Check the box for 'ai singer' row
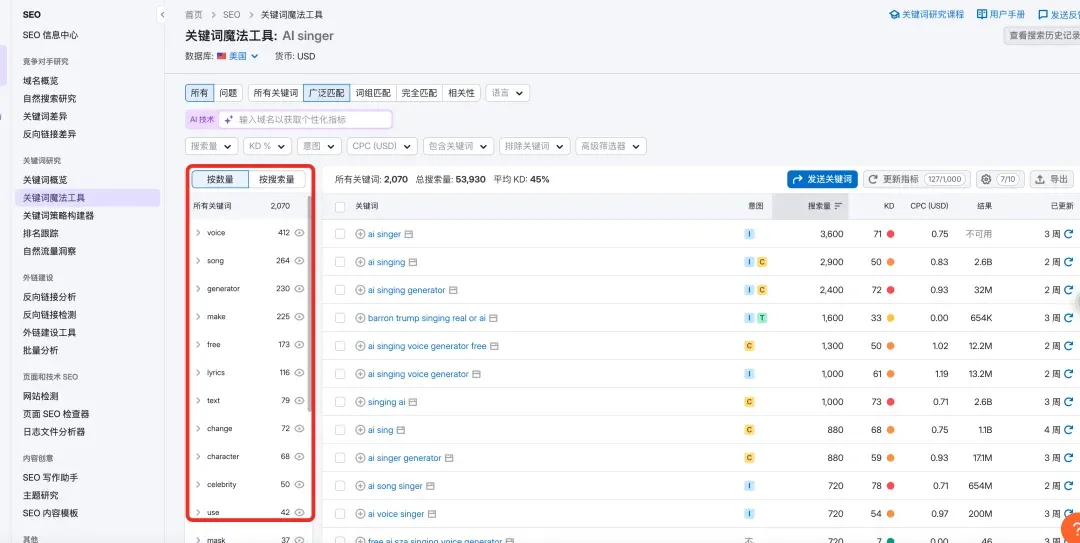Screen dimensions: 1080x543 [x=340, y=234]
